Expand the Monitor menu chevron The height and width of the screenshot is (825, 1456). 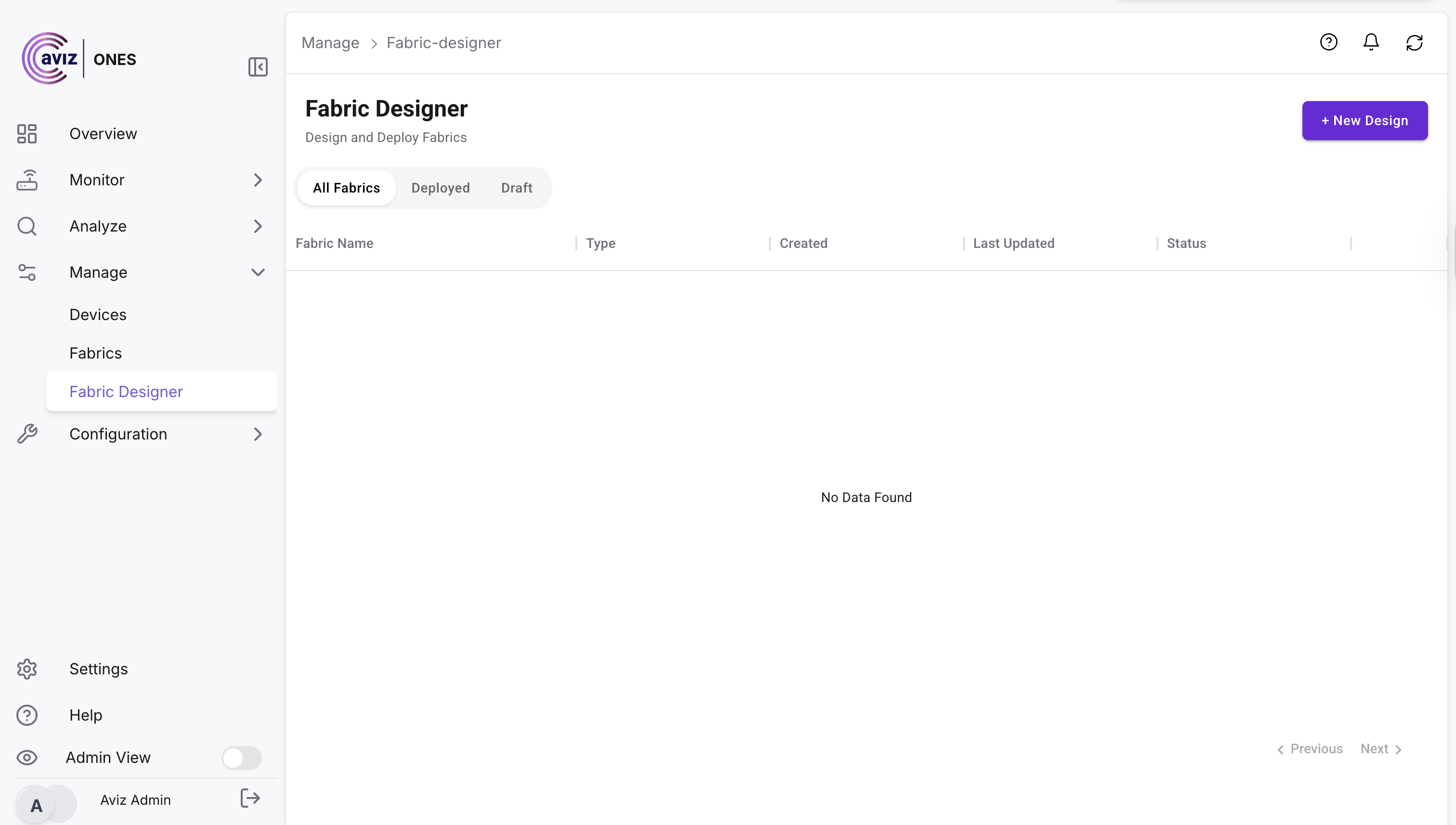258,180
